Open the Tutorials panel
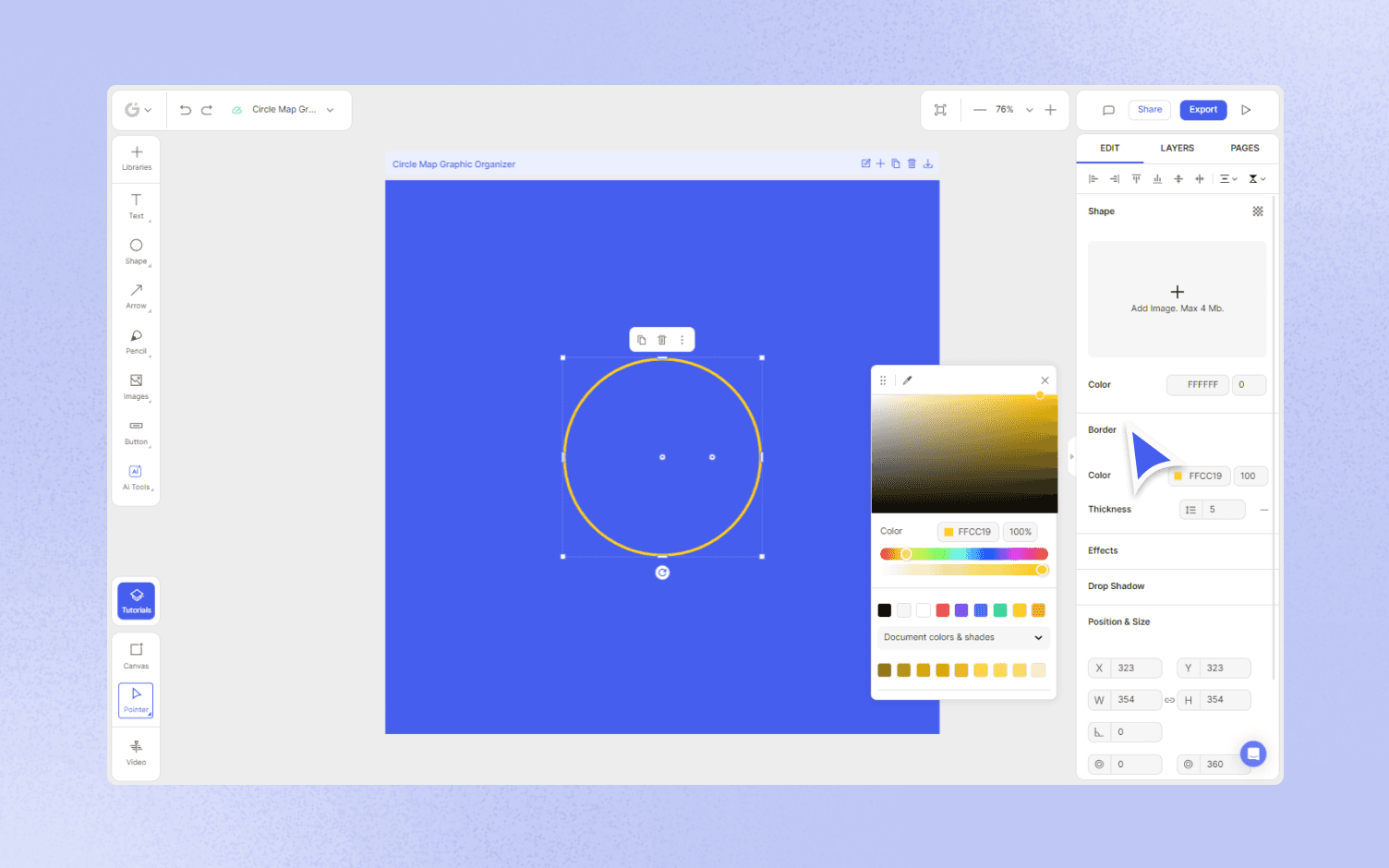The height and width of the screenshot is (868, 1389). tap(136, 600)
